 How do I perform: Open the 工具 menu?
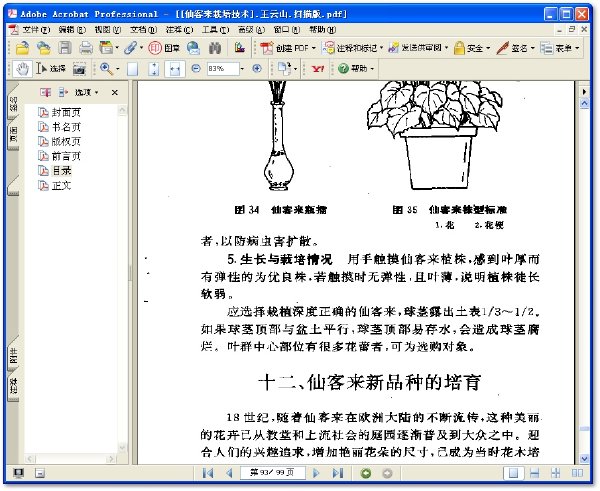(x=215, y=29)
